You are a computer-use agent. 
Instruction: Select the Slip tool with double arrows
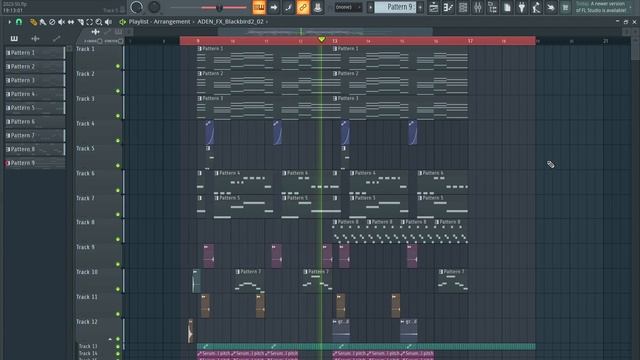click(x=71, y=22)
